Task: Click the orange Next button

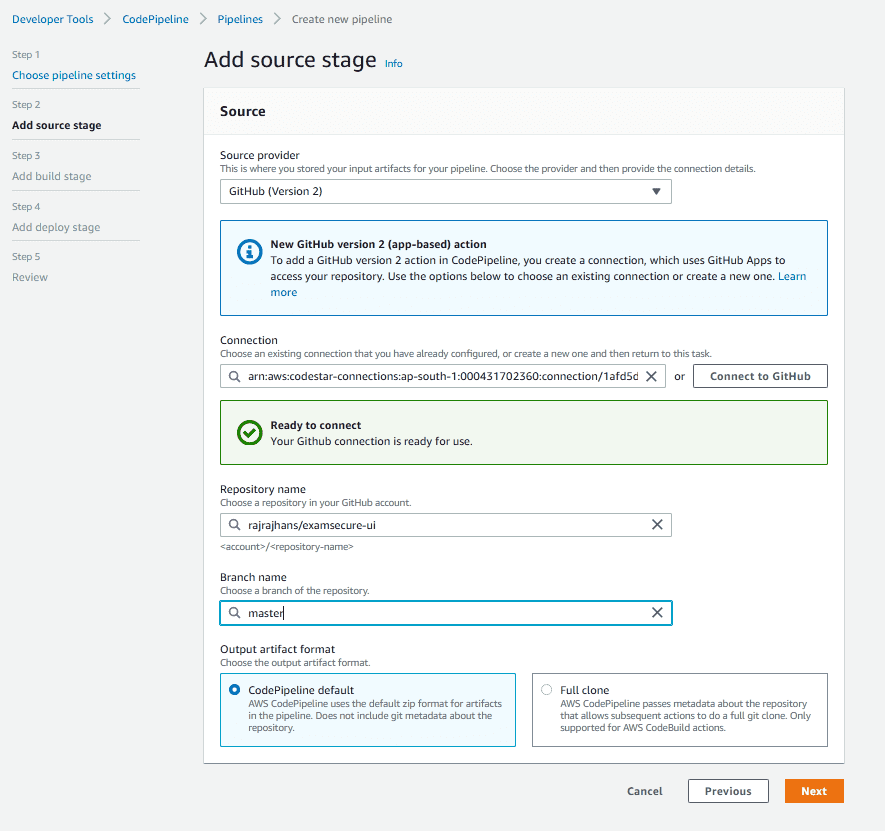Action: tap(814, 791)
